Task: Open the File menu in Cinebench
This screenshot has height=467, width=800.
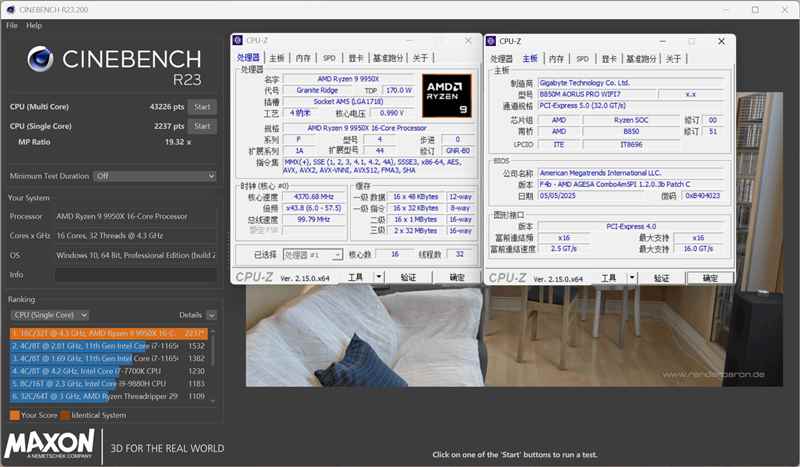Action: [12, 26]
